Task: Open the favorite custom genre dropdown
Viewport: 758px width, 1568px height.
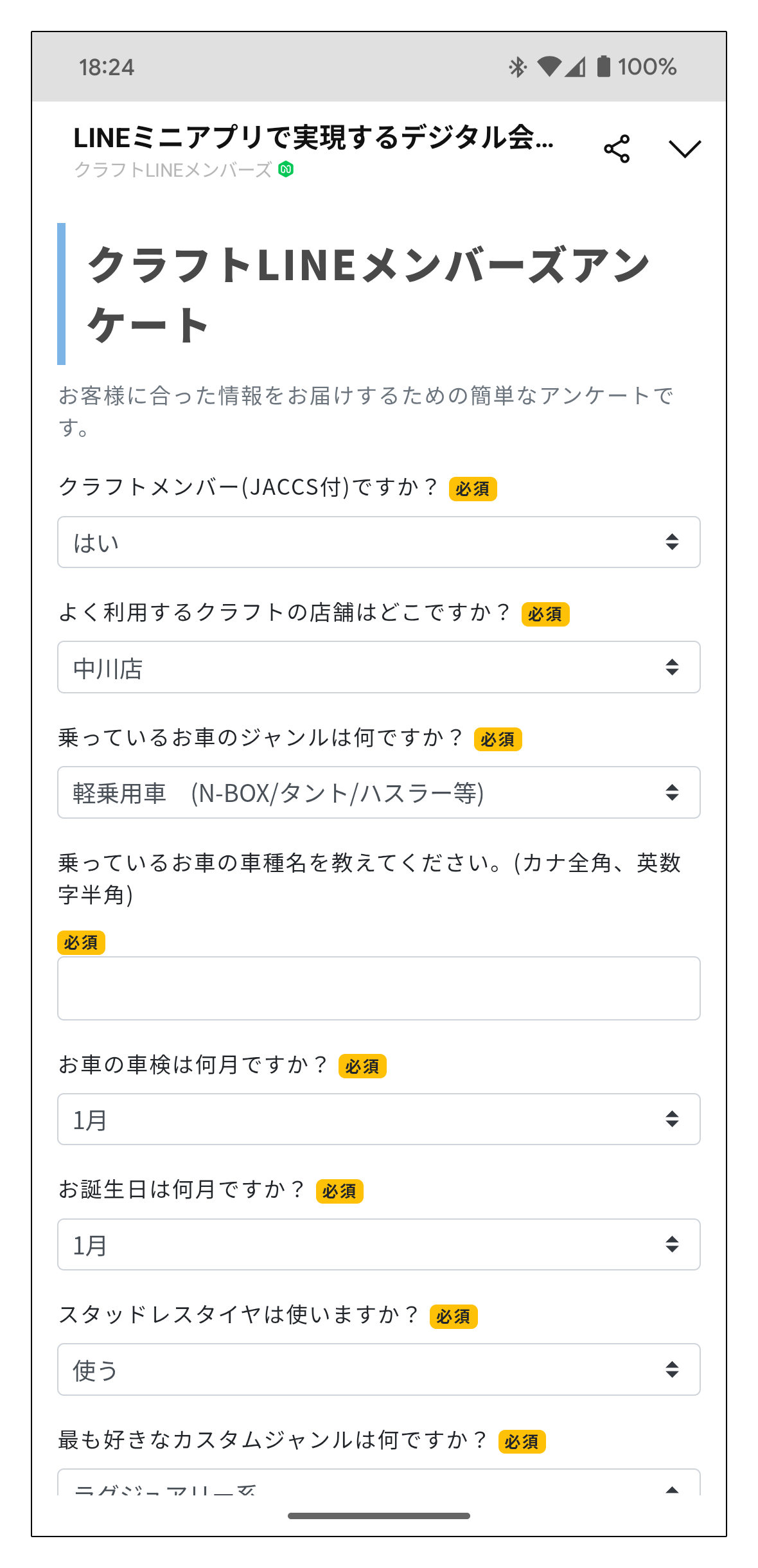Action: [x=378, y=1484]
